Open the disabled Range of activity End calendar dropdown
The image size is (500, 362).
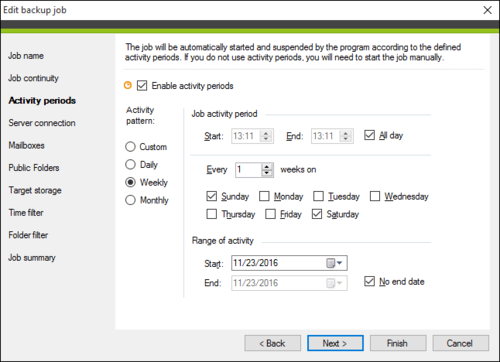[x=334, y=283]
